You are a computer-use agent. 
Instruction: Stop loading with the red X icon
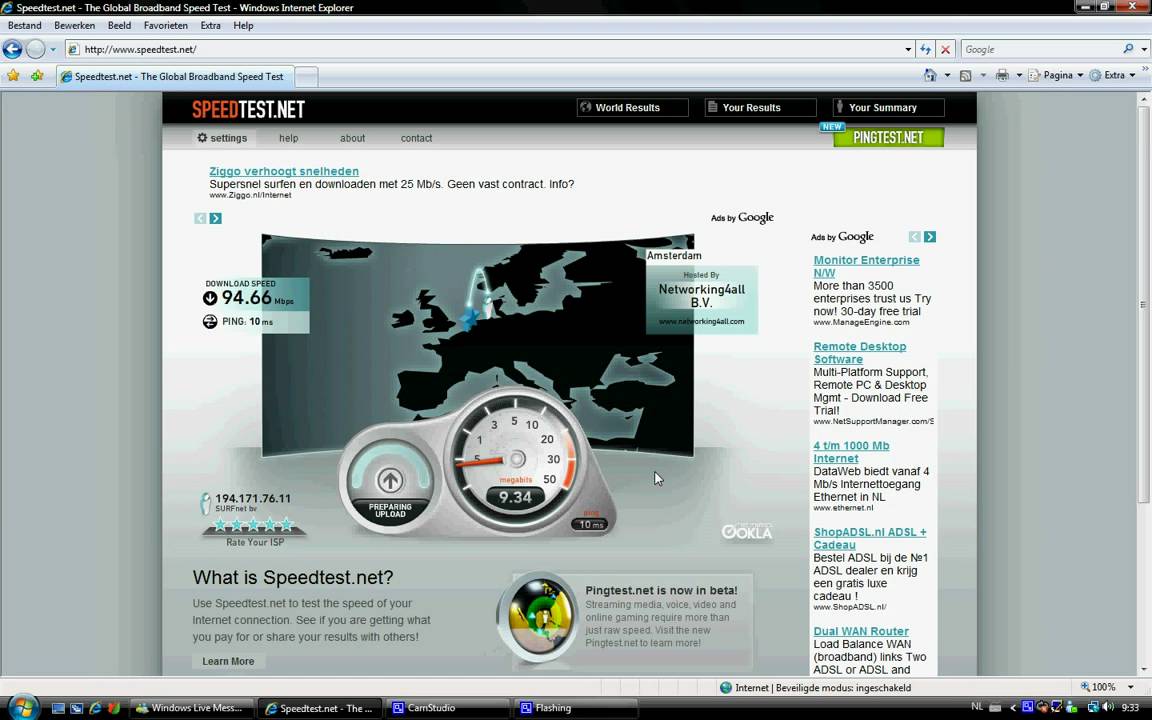(x=946, y=49)
